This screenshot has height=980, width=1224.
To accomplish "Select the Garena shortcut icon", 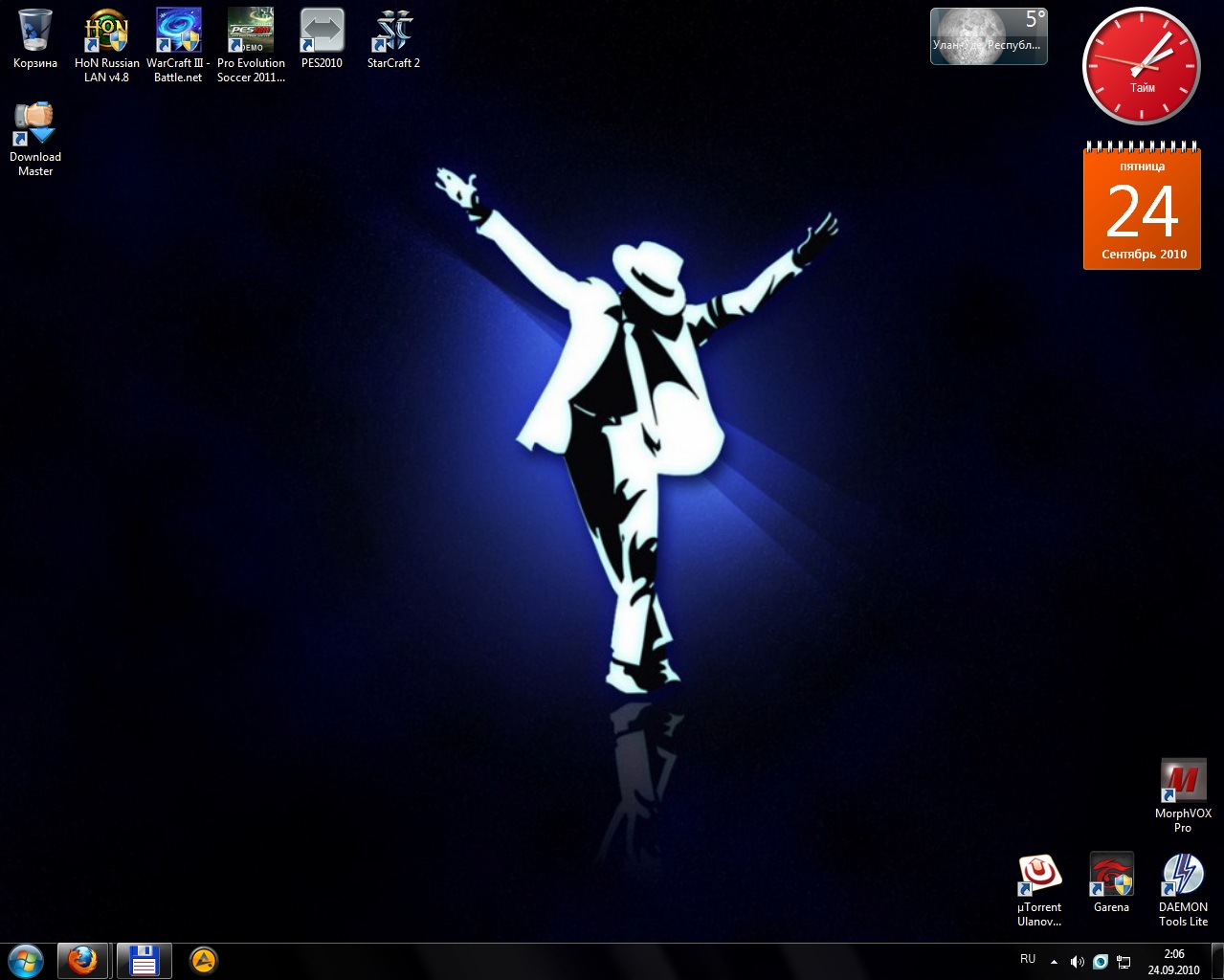I will [1111, 876].
